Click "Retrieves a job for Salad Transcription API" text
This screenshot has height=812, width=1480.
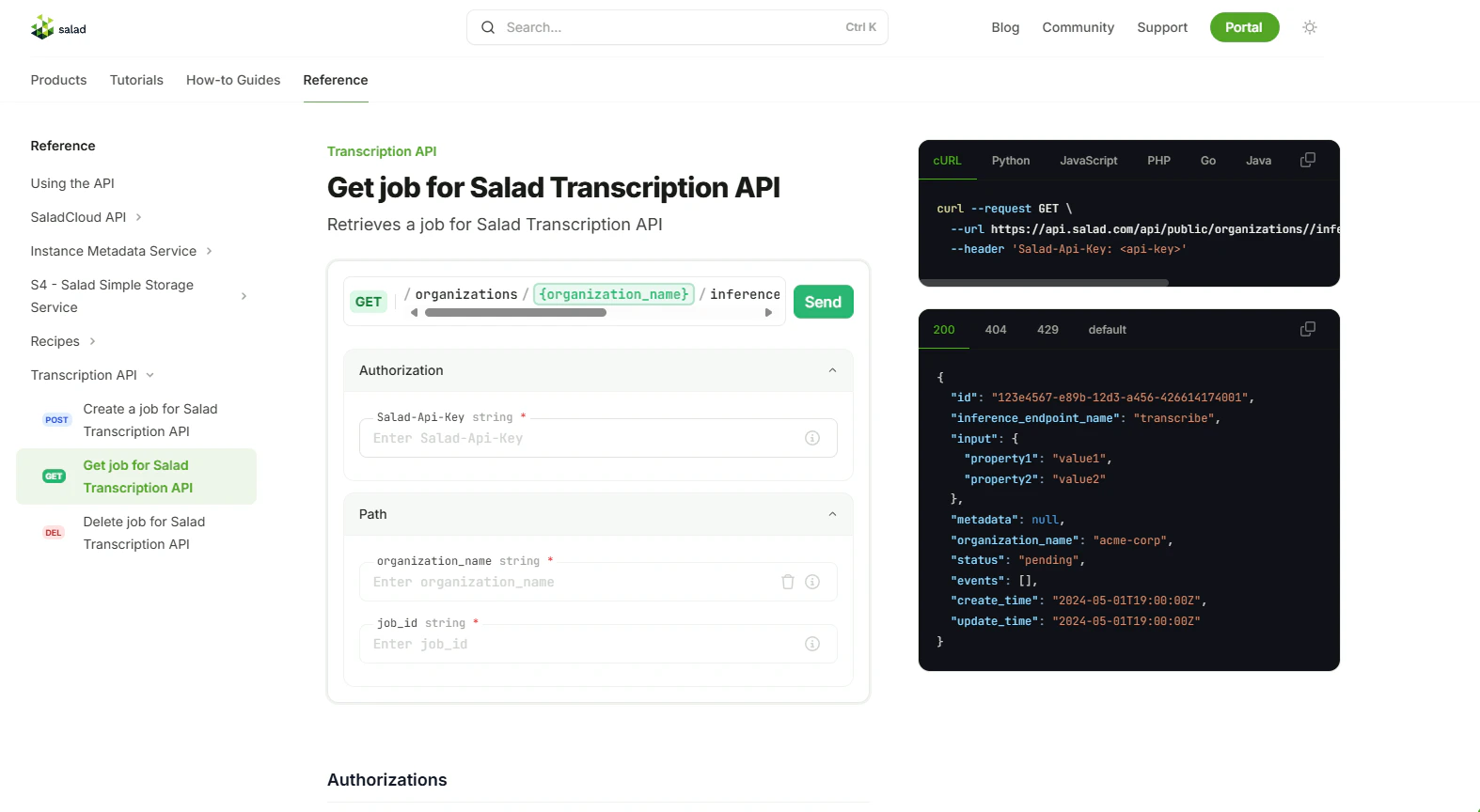495,225
